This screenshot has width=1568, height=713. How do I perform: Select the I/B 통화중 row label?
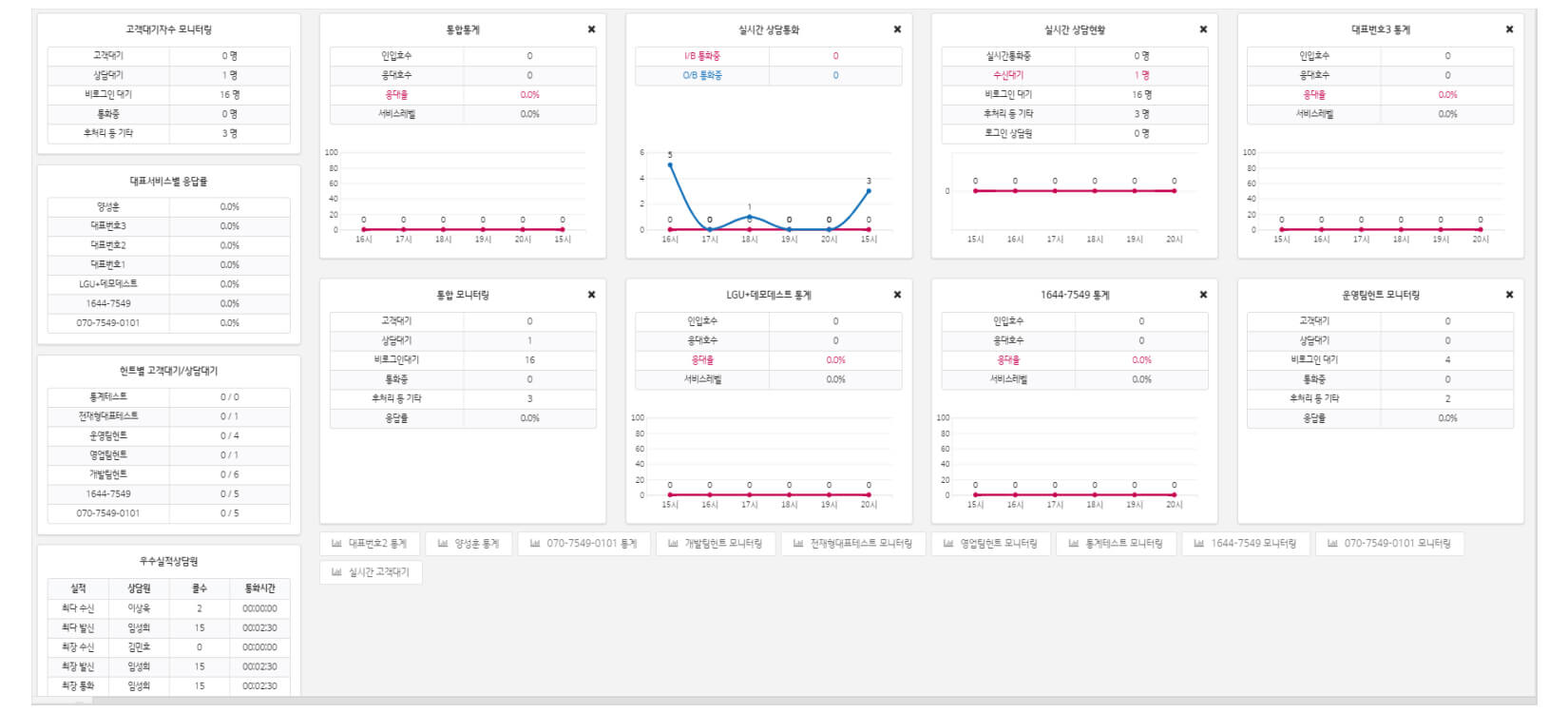(x=702, y=56)
